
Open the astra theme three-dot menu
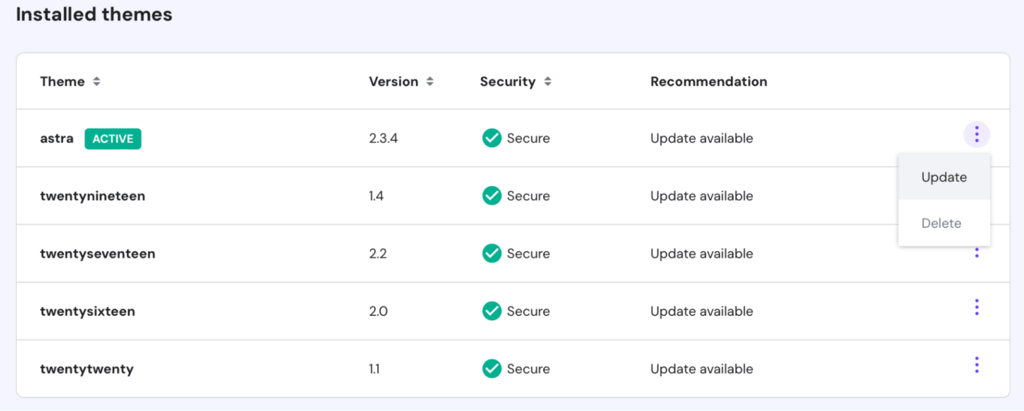point(977,134)
